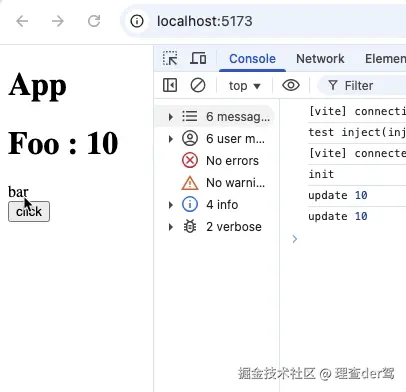Screen dimensions: 406x392
Task: Click the 'Foo : 10' heading
Action: pyautogui.click(x=63, y=144)
